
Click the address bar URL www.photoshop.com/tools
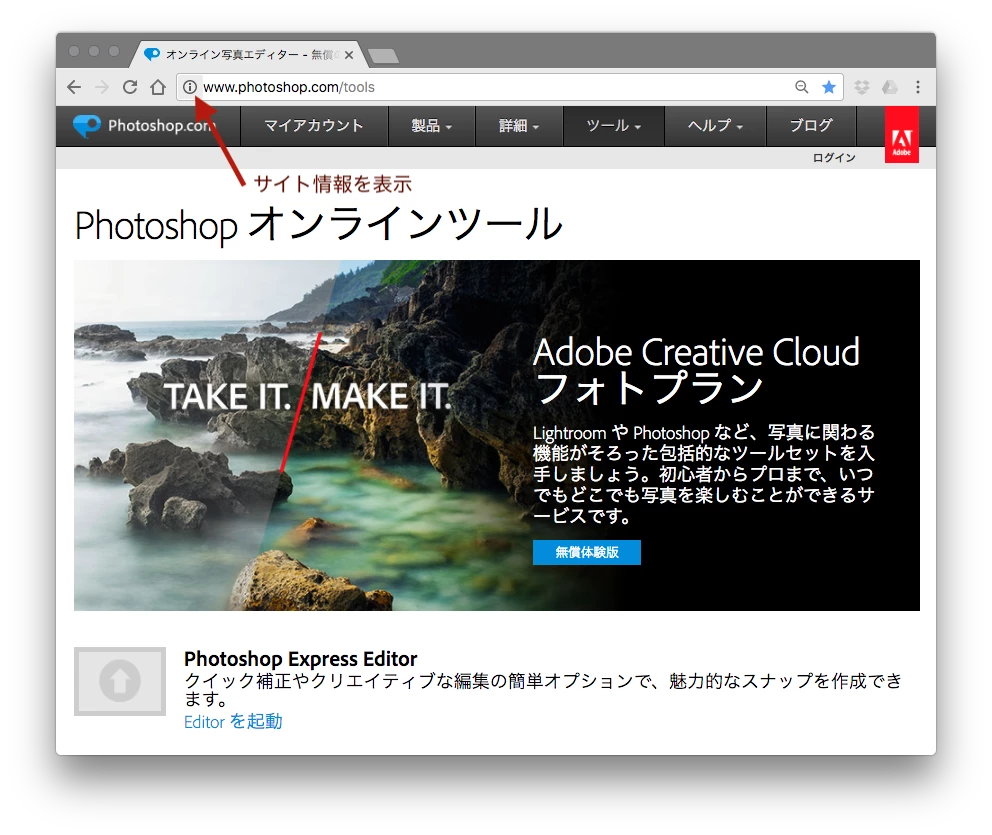[x=289, y=87]
